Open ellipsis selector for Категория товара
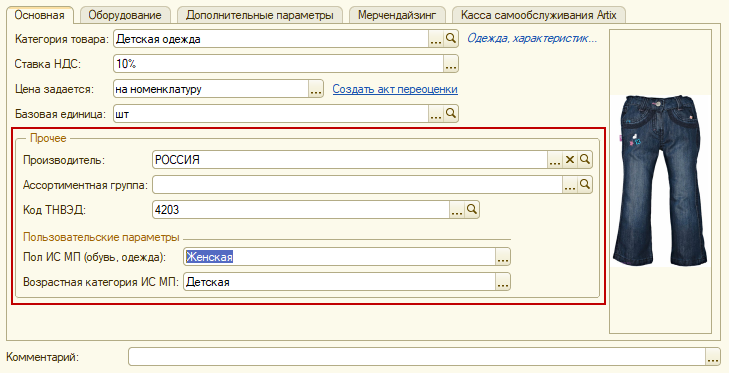Image resolution: width=729 pixels, height=373 pixels. click(436, 39)
